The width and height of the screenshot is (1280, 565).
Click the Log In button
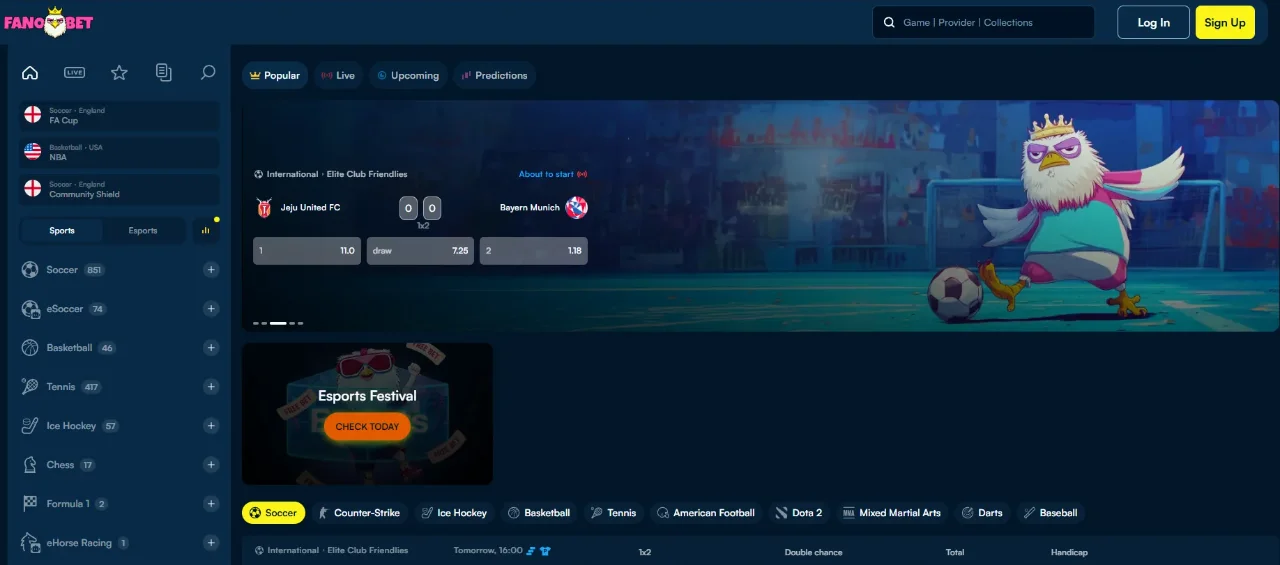(x=1153, y=22)
